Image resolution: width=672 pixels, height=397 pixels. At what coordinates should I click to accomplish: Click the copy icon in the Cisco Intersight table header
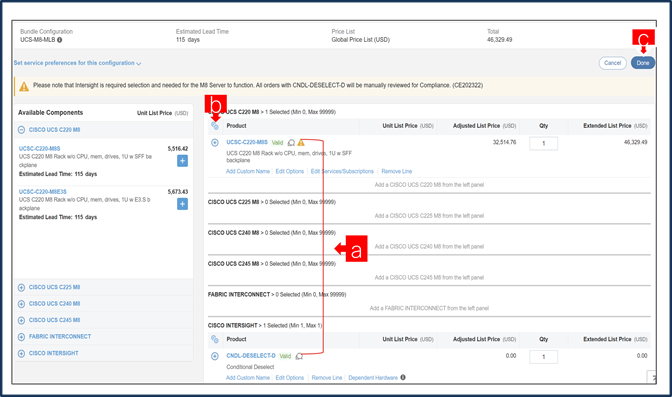[x=215, y=339]
